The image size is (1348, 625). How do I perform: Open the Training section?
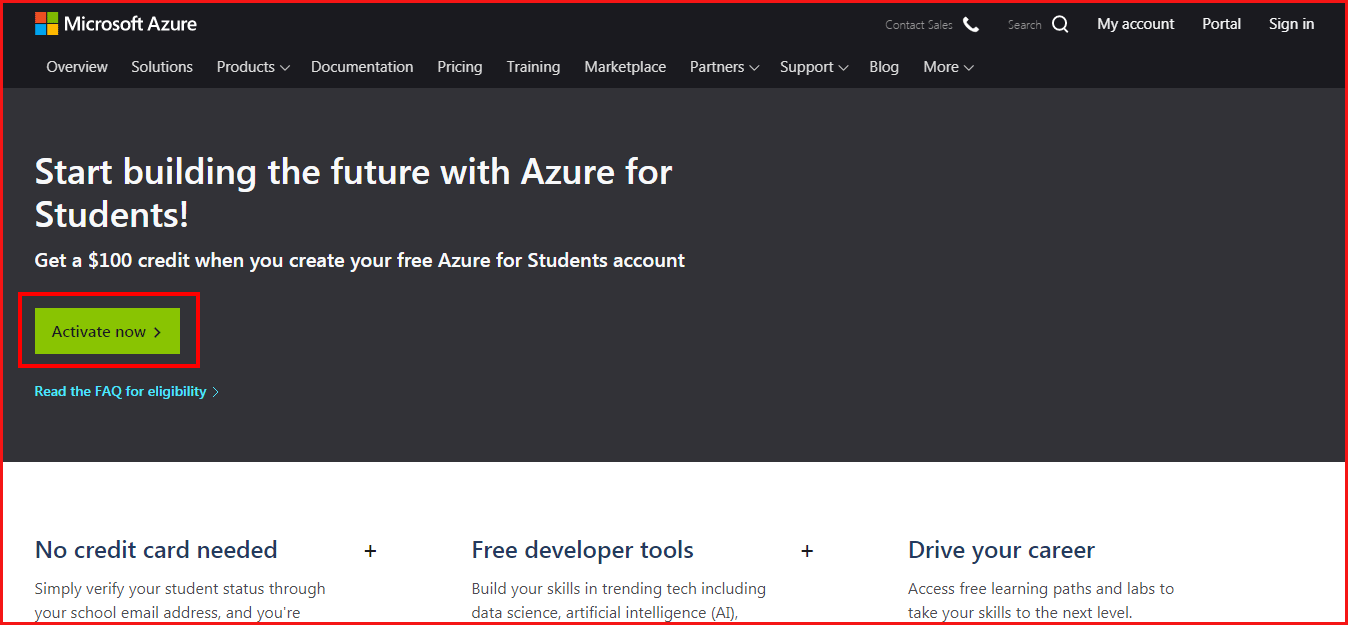pos(533,67)
